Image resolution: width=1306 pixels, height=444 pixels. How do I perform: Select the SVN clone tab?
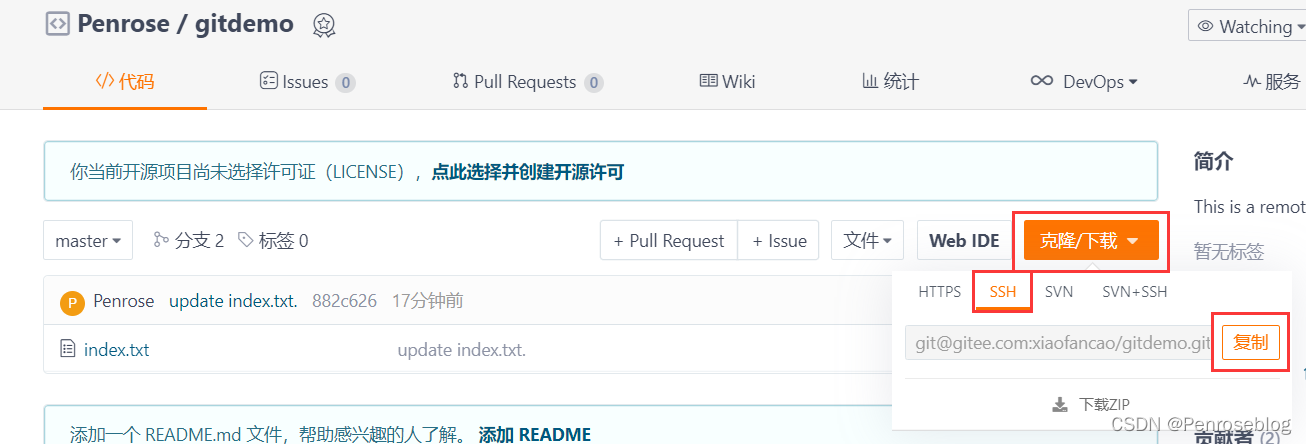(x=1059, y=292)
